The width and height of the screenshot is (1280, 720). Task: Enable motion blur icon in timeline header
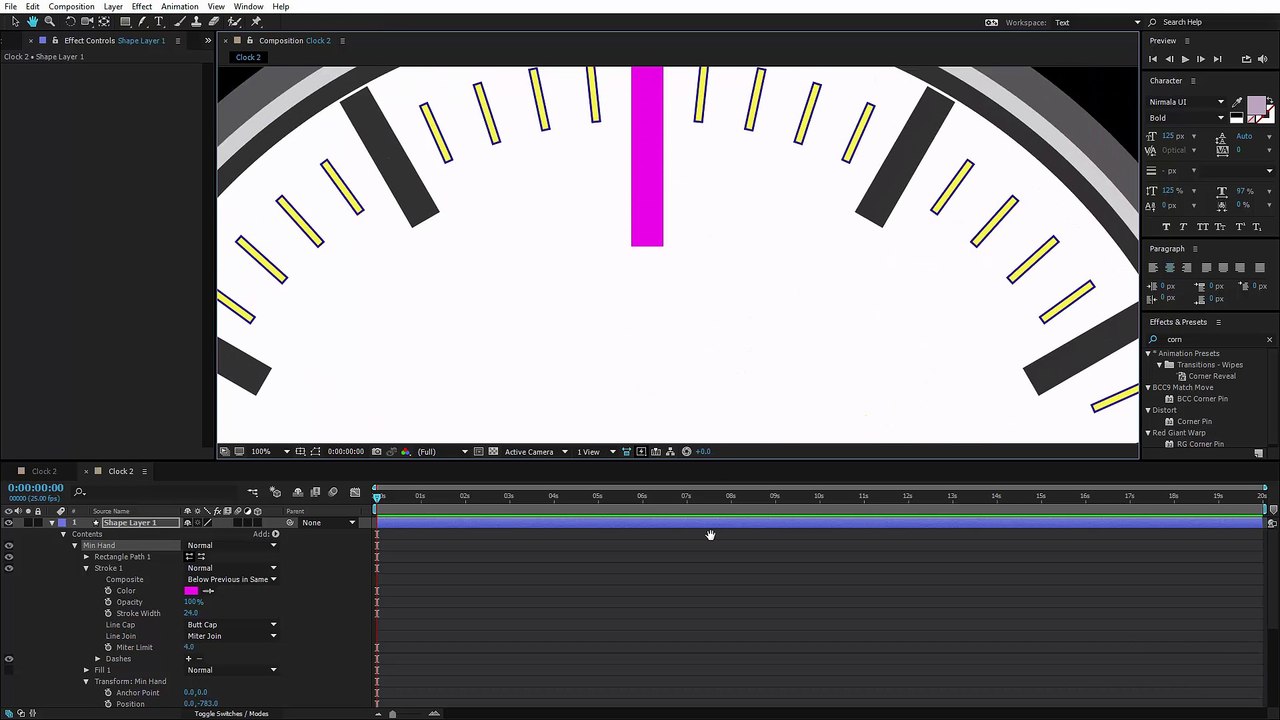333,492
